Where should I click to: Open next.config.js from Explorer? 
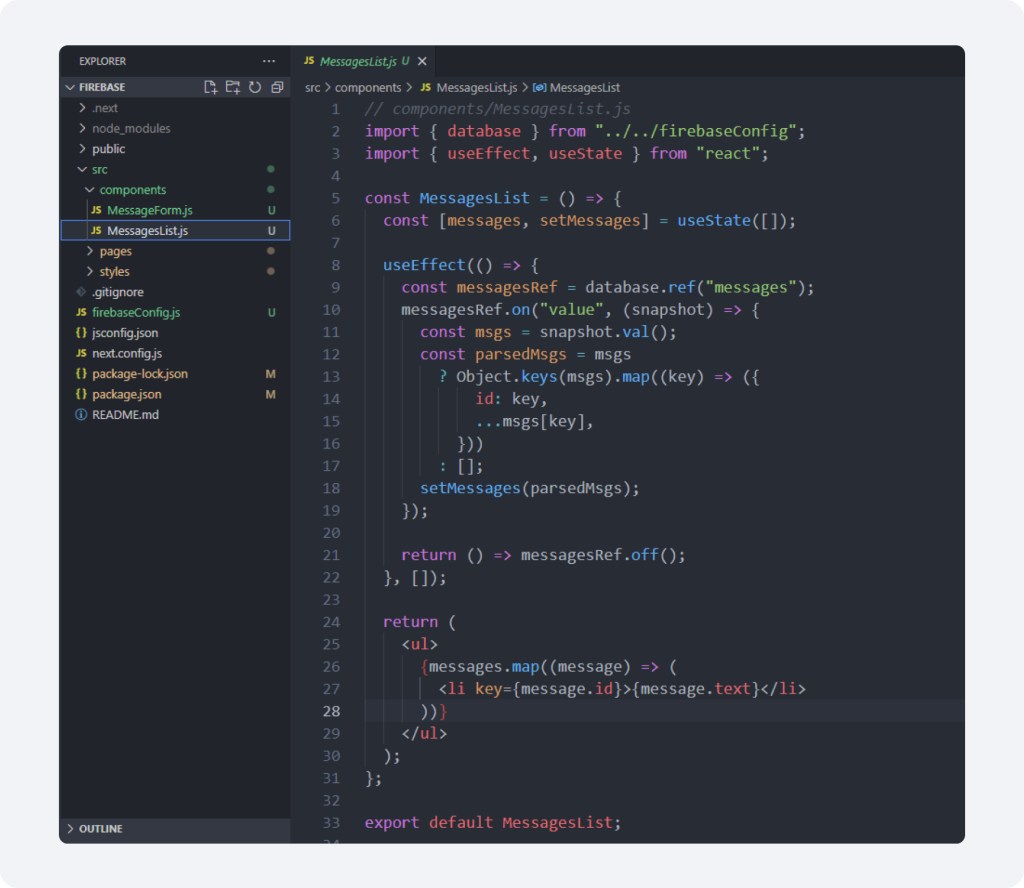pos(175,353)
